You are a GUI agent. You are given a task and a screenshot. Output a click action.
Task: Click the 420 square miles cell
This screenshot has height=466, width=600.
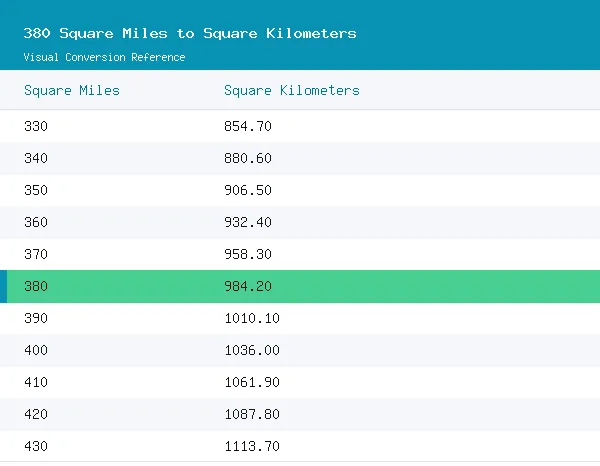pyautogui.click(x=36, y=414)
